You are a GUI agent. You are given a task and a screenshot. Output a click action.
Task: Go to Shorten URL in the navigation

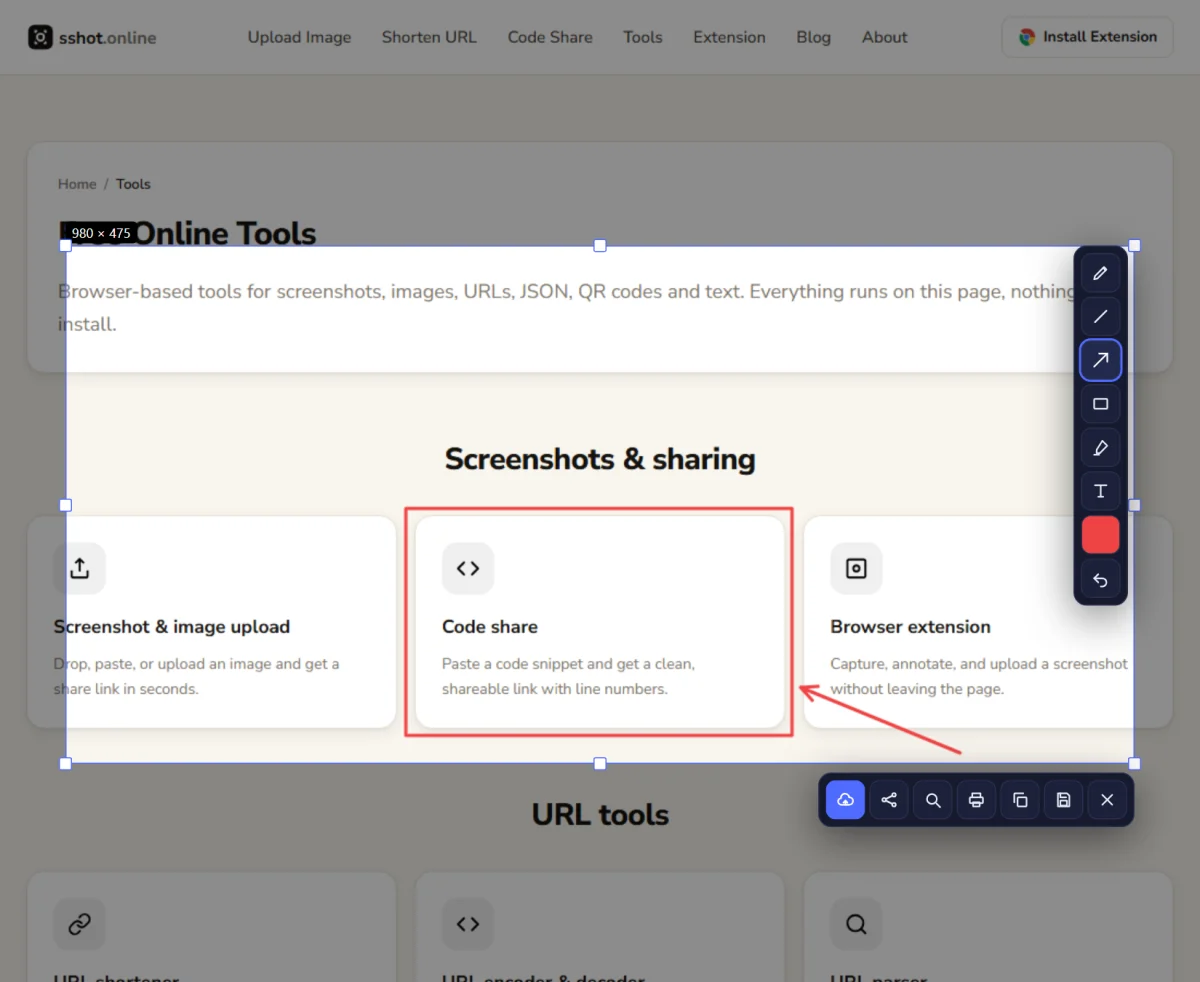click(x=429, y=37)
